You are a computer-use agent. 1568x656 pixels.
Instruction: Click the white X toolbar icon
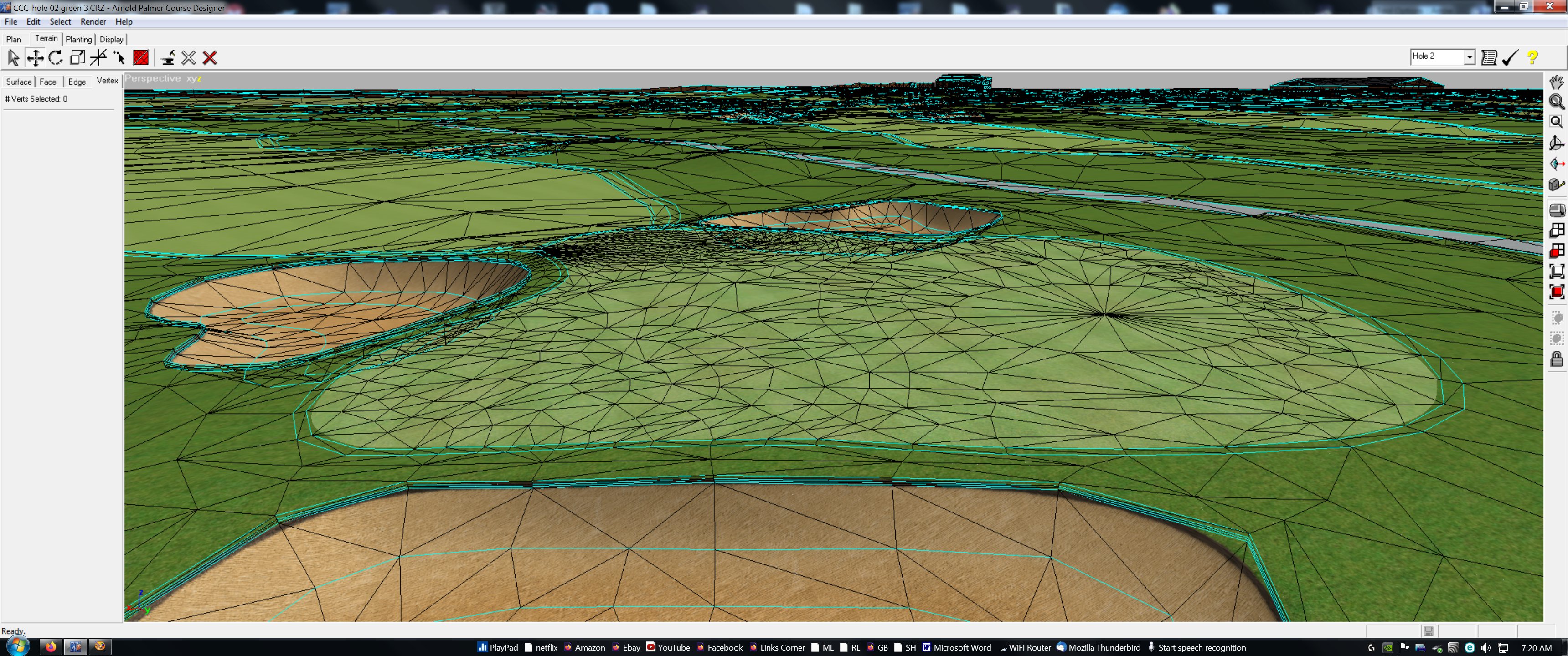189,58
